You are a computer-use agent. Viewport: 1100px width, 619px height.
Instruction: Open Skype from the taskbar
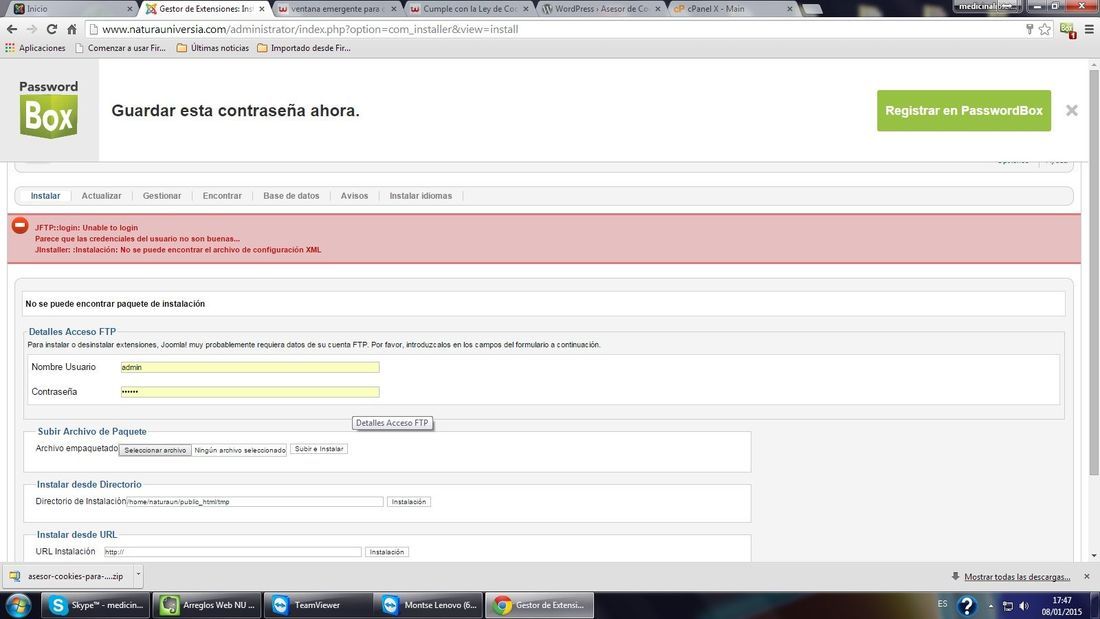pos(96,605)
